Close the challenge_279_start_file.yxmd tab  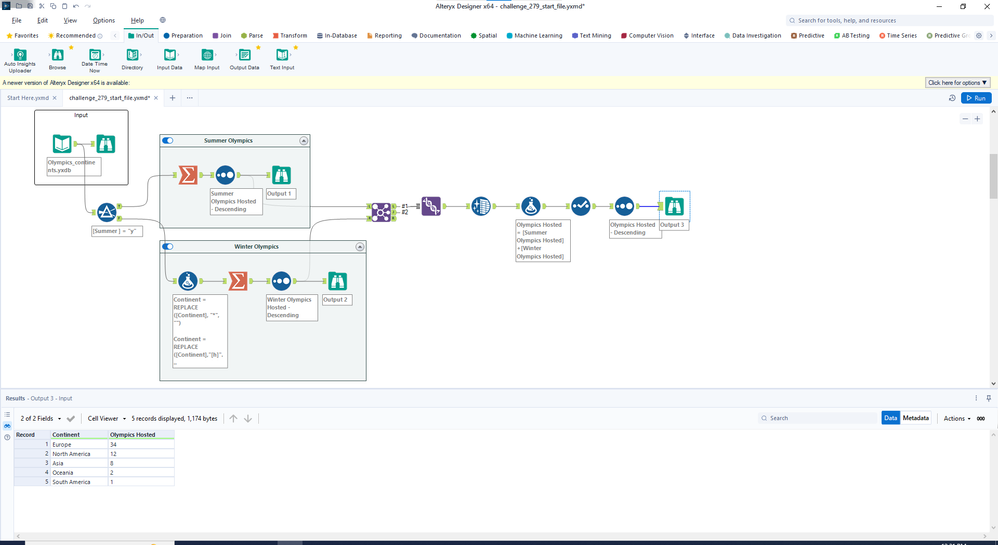[156, 98]
